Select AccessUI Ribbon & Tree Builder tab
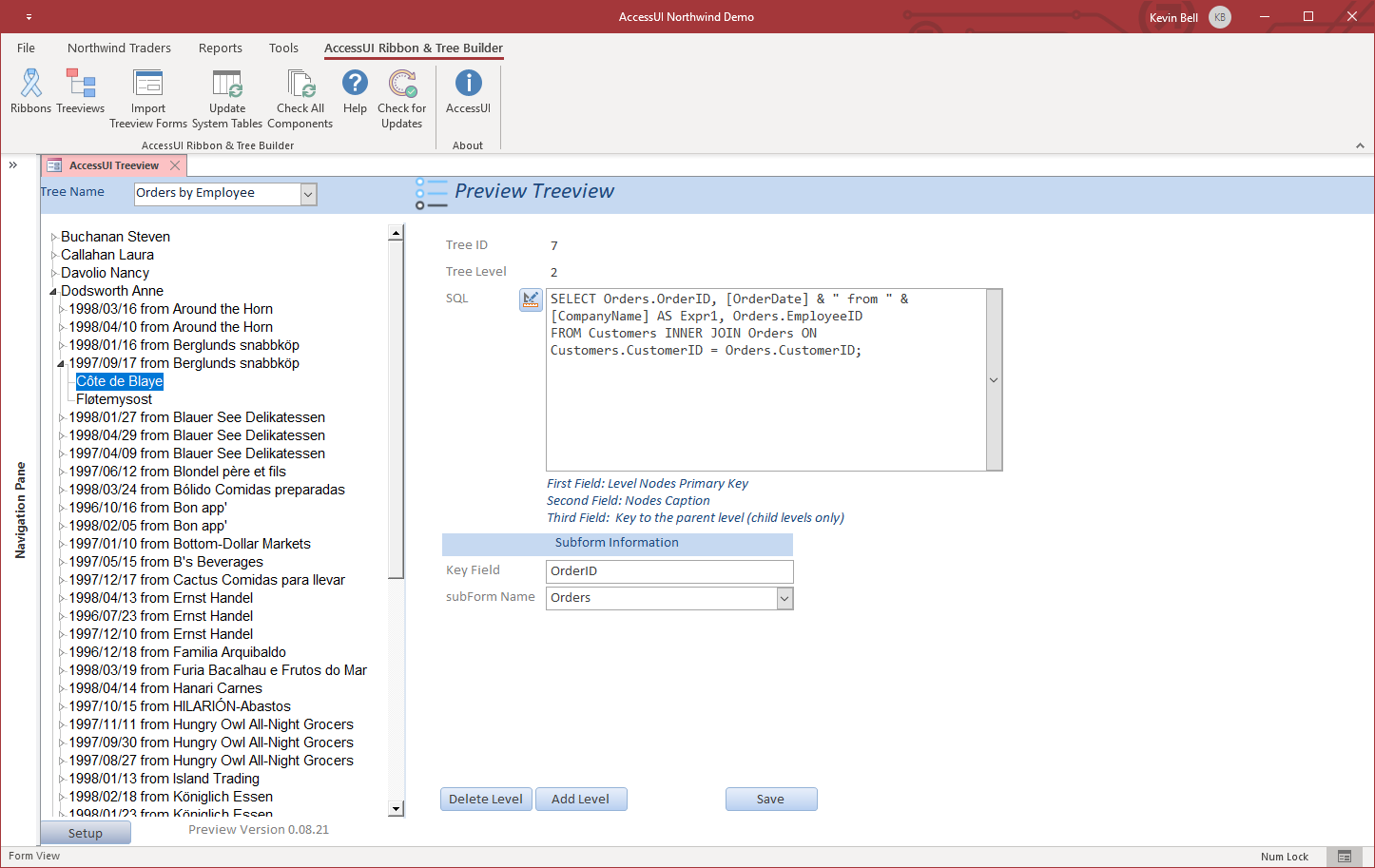 pyautogui.click(x=414, y=48)
